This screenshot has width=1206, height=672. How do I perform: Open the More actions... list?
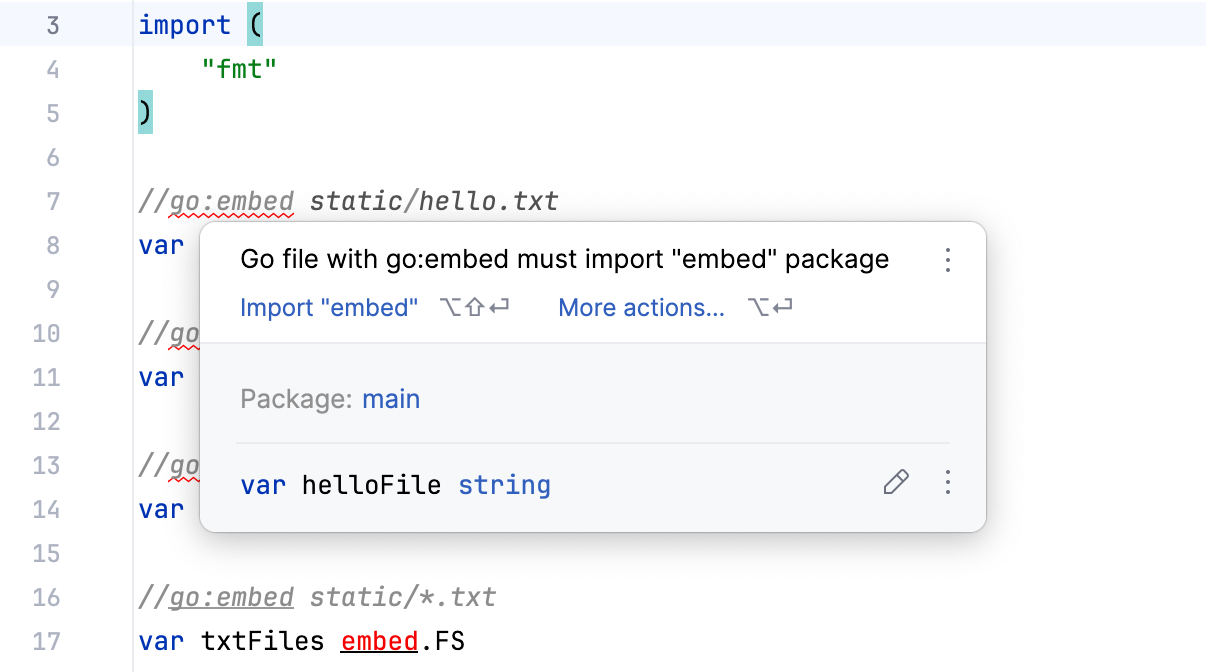pyautogui.click(x=641, y=307)
